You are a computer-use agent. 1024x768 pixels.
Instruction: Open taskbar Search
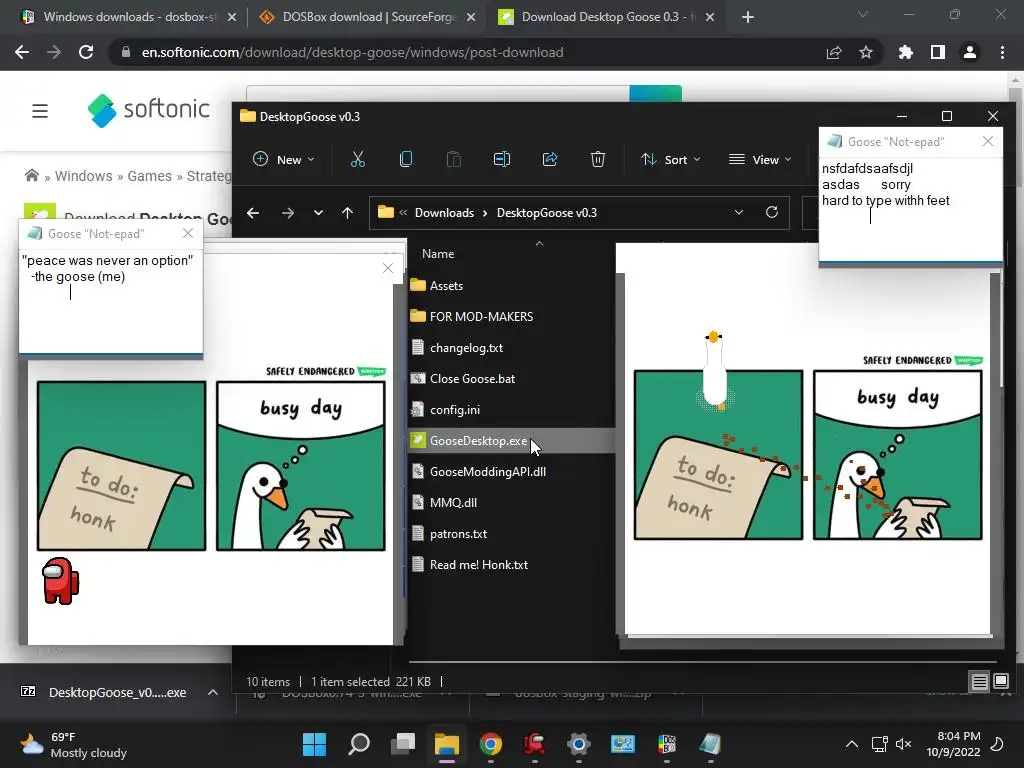359,744
